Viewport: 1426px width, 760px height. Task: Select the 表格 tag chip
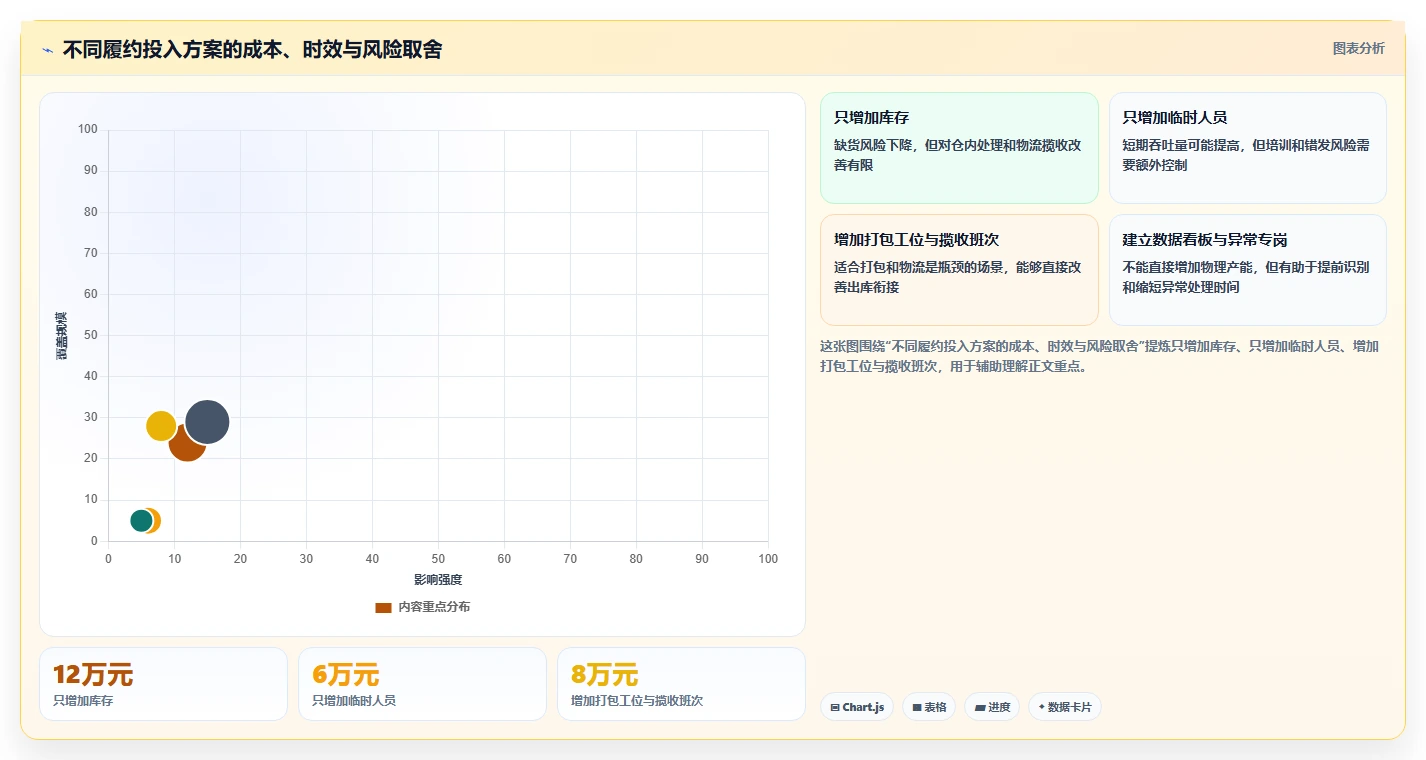929,707
